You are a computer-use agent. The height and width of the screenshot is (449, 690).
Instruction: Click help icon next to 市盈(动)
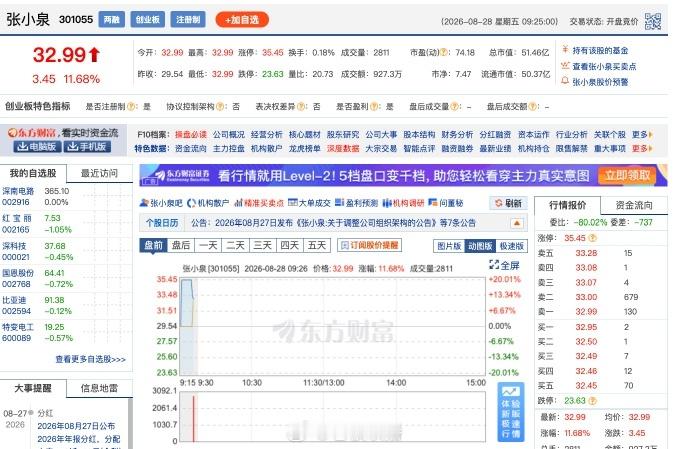tap(444, 53)
